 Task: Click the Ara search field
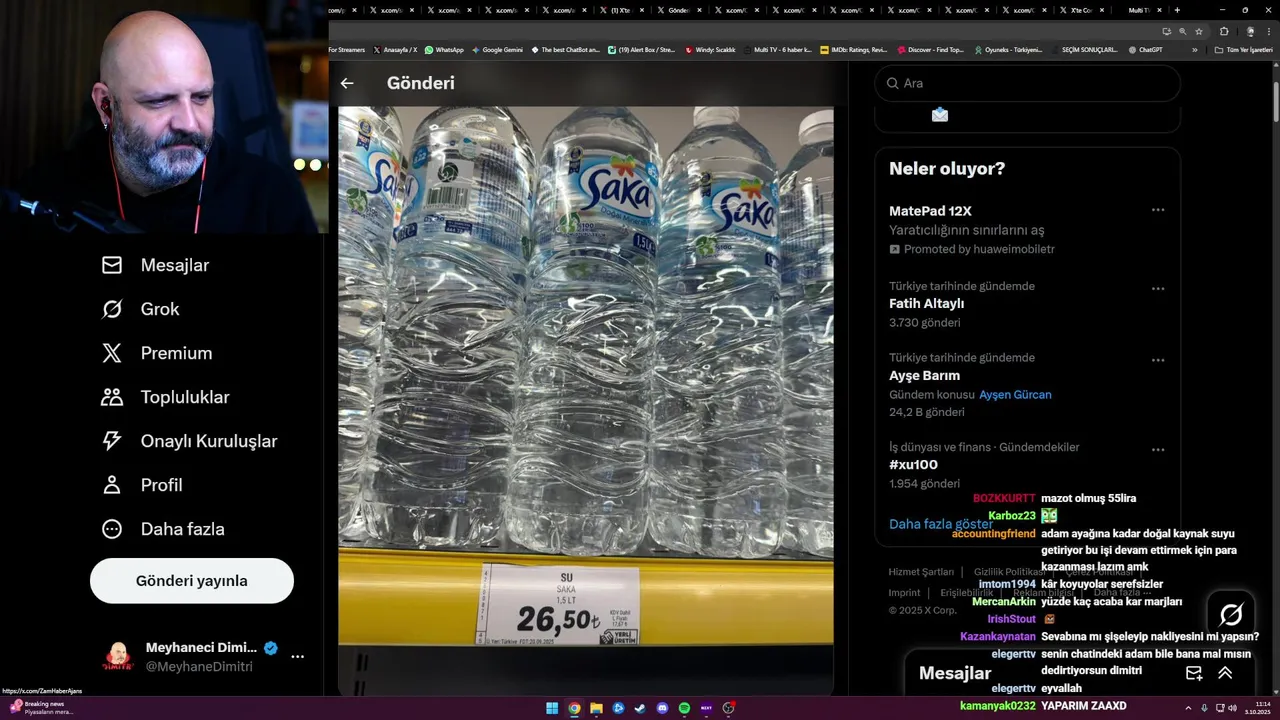pos(1028,83)
